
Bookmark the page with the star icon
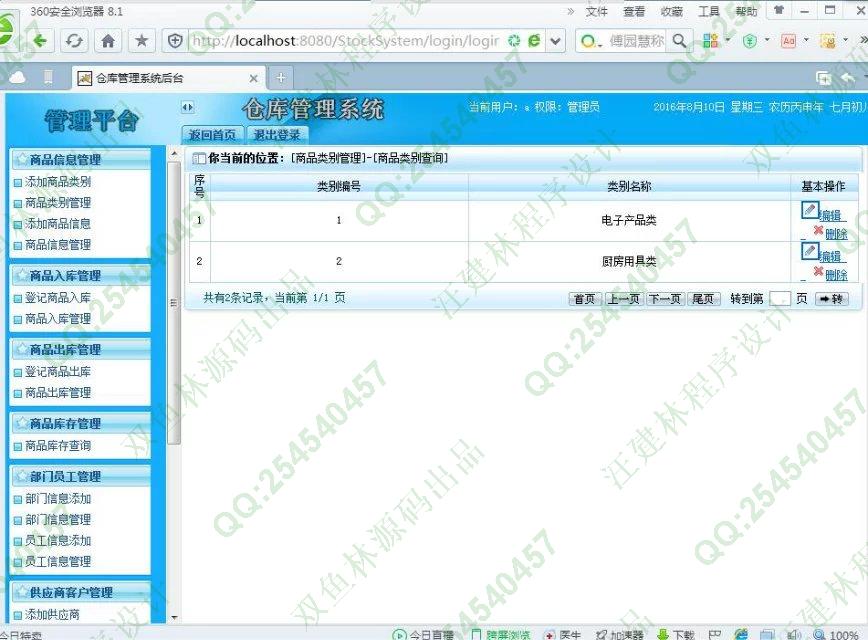click(142, 40)
